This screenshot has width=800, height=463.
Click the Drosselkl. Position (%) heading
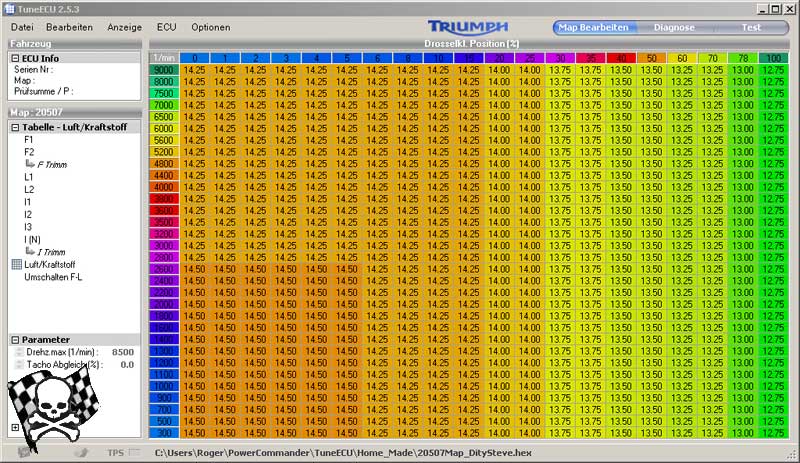pyautogui.click(x=471, y=44)
